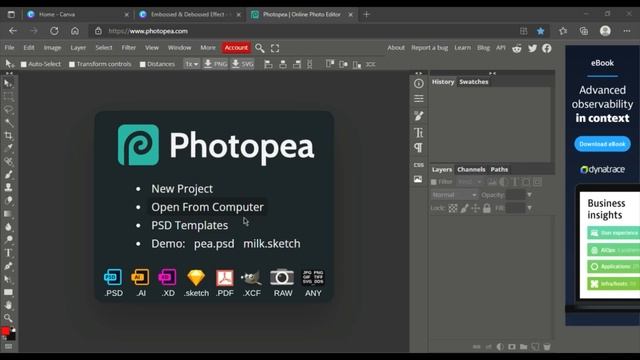Open the Properties panel icon
This screenshot has width=640, height=360.
418,99
